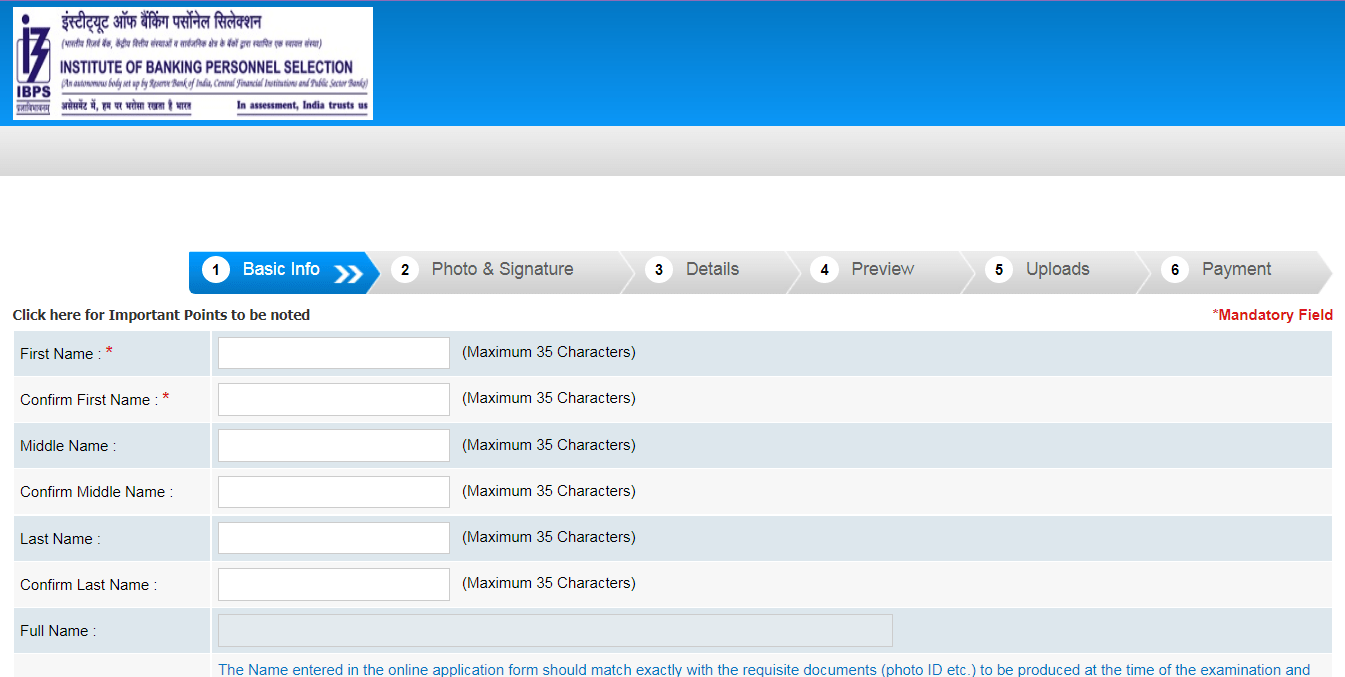Click the First Name row label
The image size is (1345, 677).
pyautogui.click(x=60, y=354)
